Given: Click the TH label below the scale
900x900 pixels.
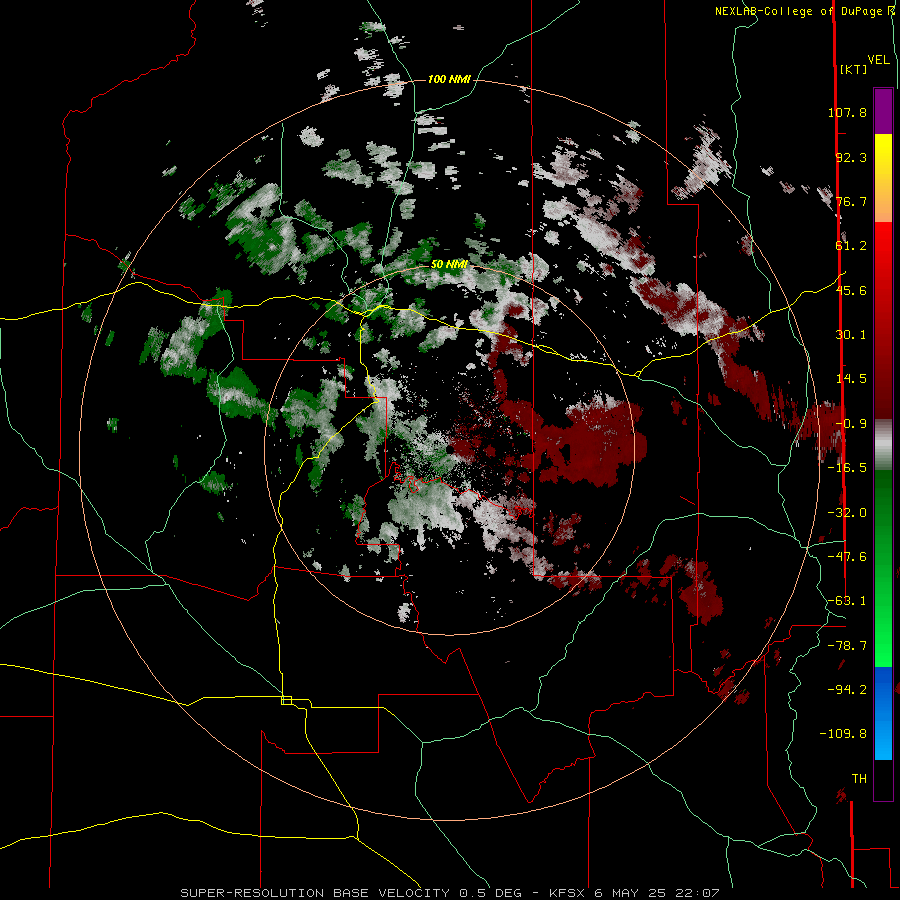Looking at the screenshot, I should point(859,779).
